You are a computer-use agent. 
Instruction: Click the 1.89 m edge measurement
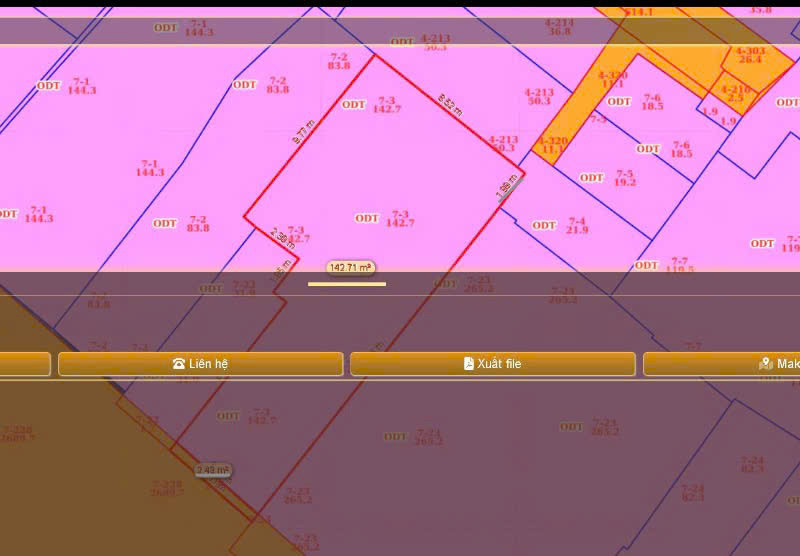click(507, 187)
